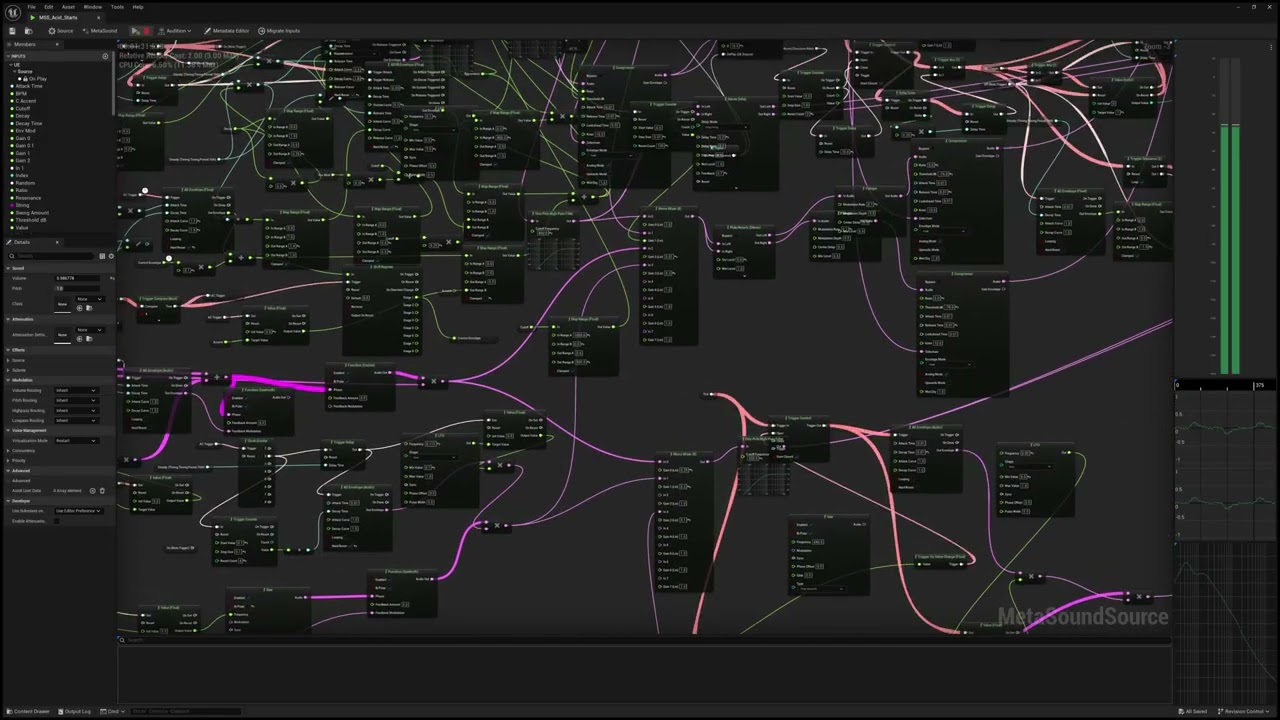Screen dimensions: 1280x720
Task: Open the Class asset dropdown
Action: 90,298
